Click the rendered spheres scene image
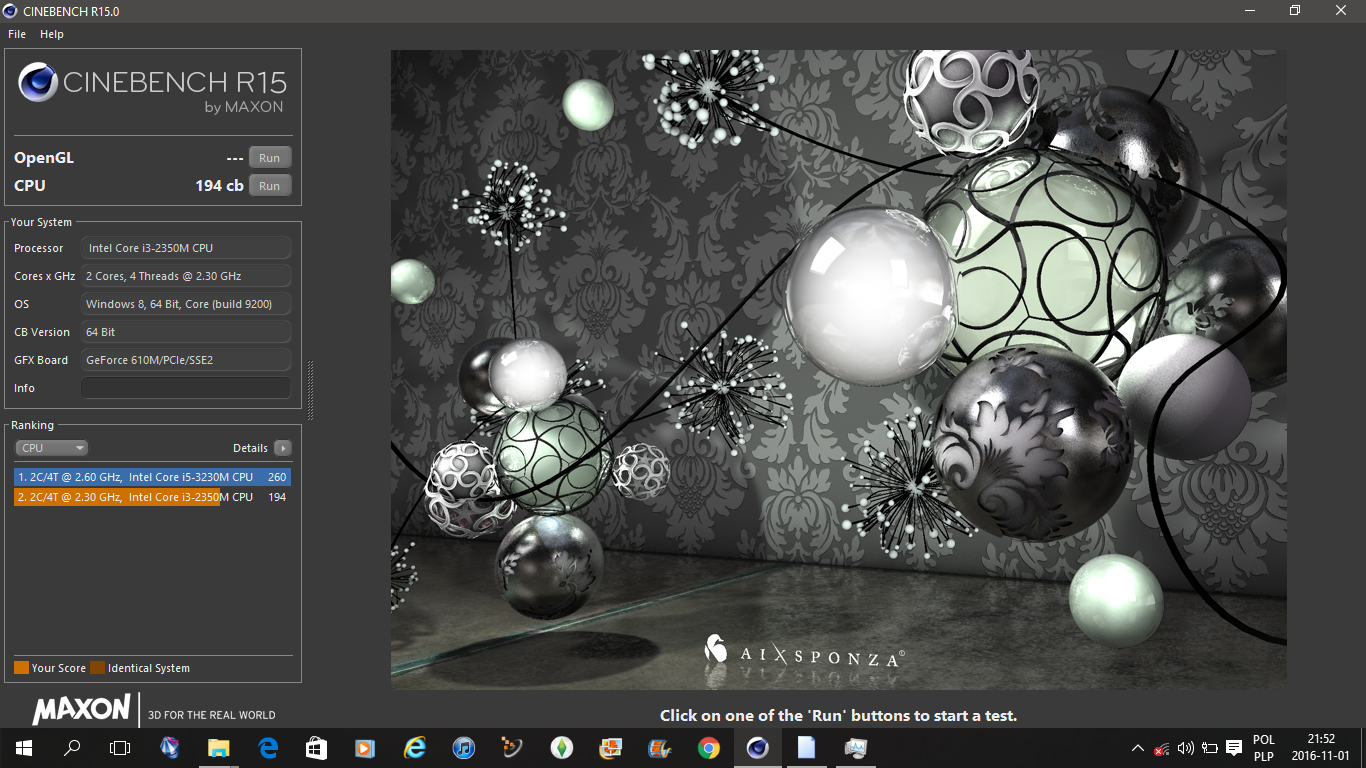This screenshot has width=1366, height=768. [x=838, y=370]
